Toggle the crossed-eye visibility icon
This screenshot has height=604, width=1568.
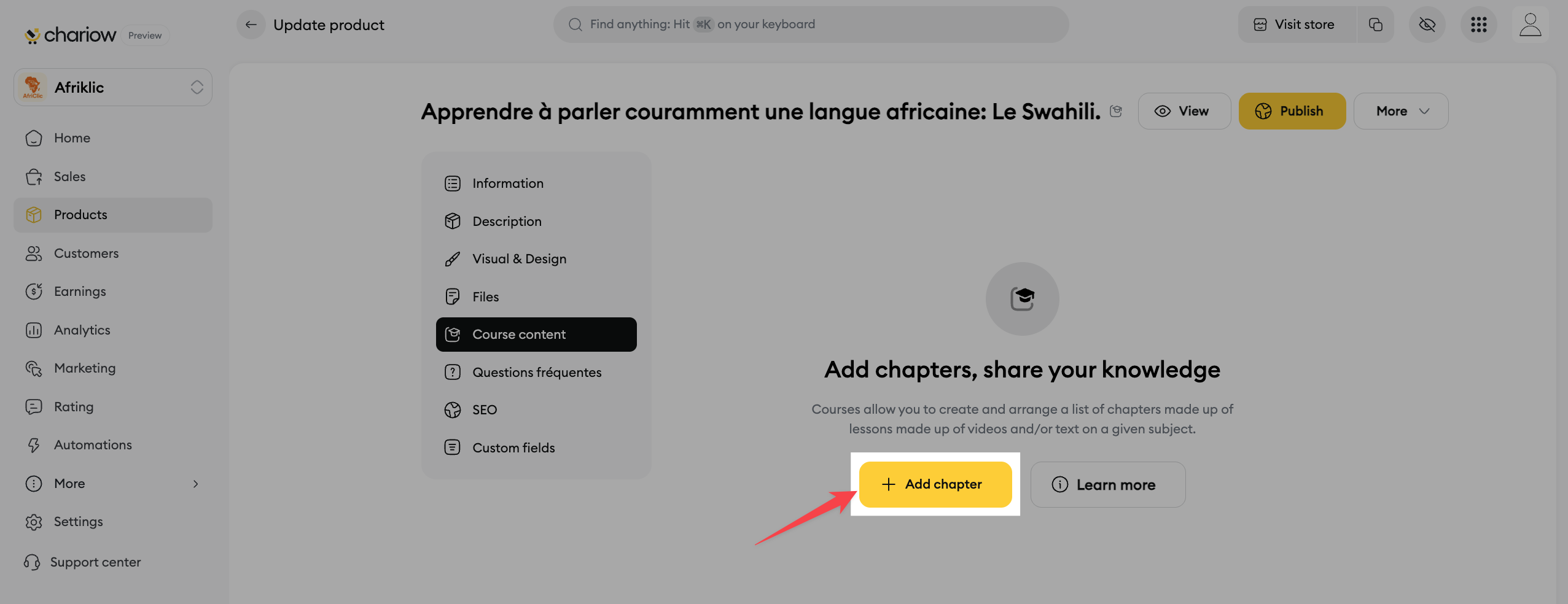pyautogui.click(x=1427, y=25)
